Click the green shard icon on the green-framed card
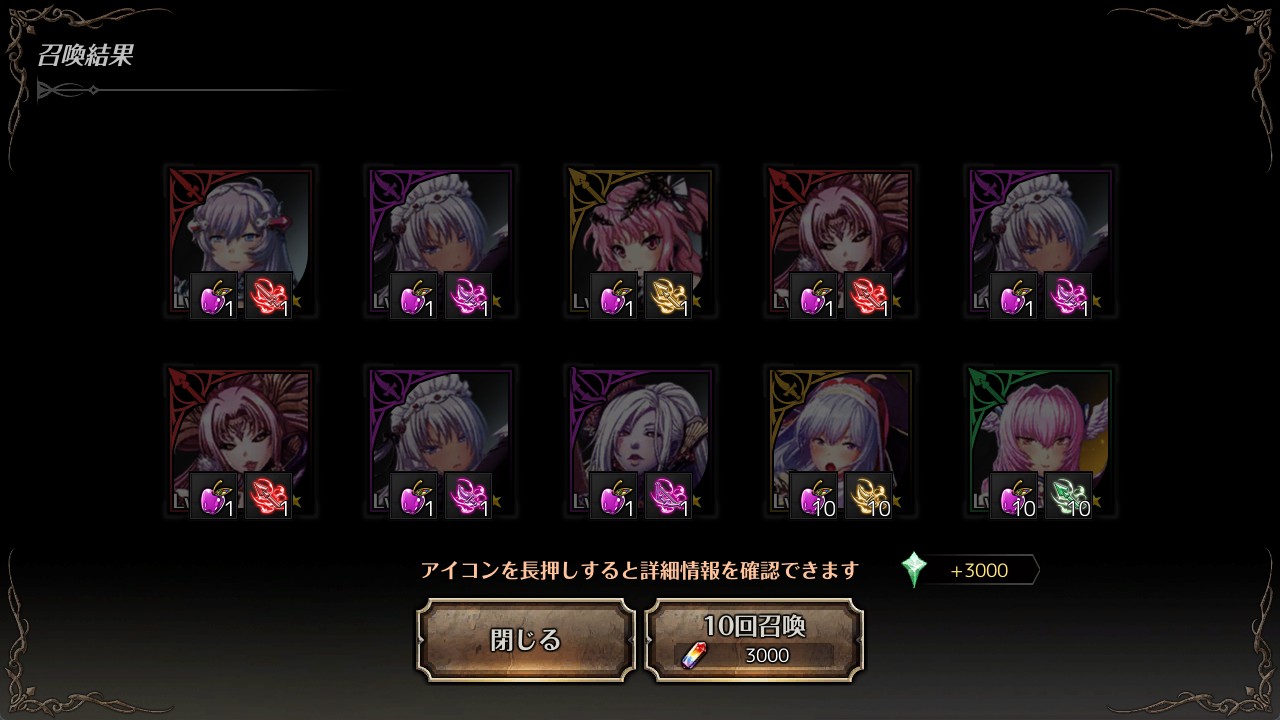 [x=1069, y=496]
